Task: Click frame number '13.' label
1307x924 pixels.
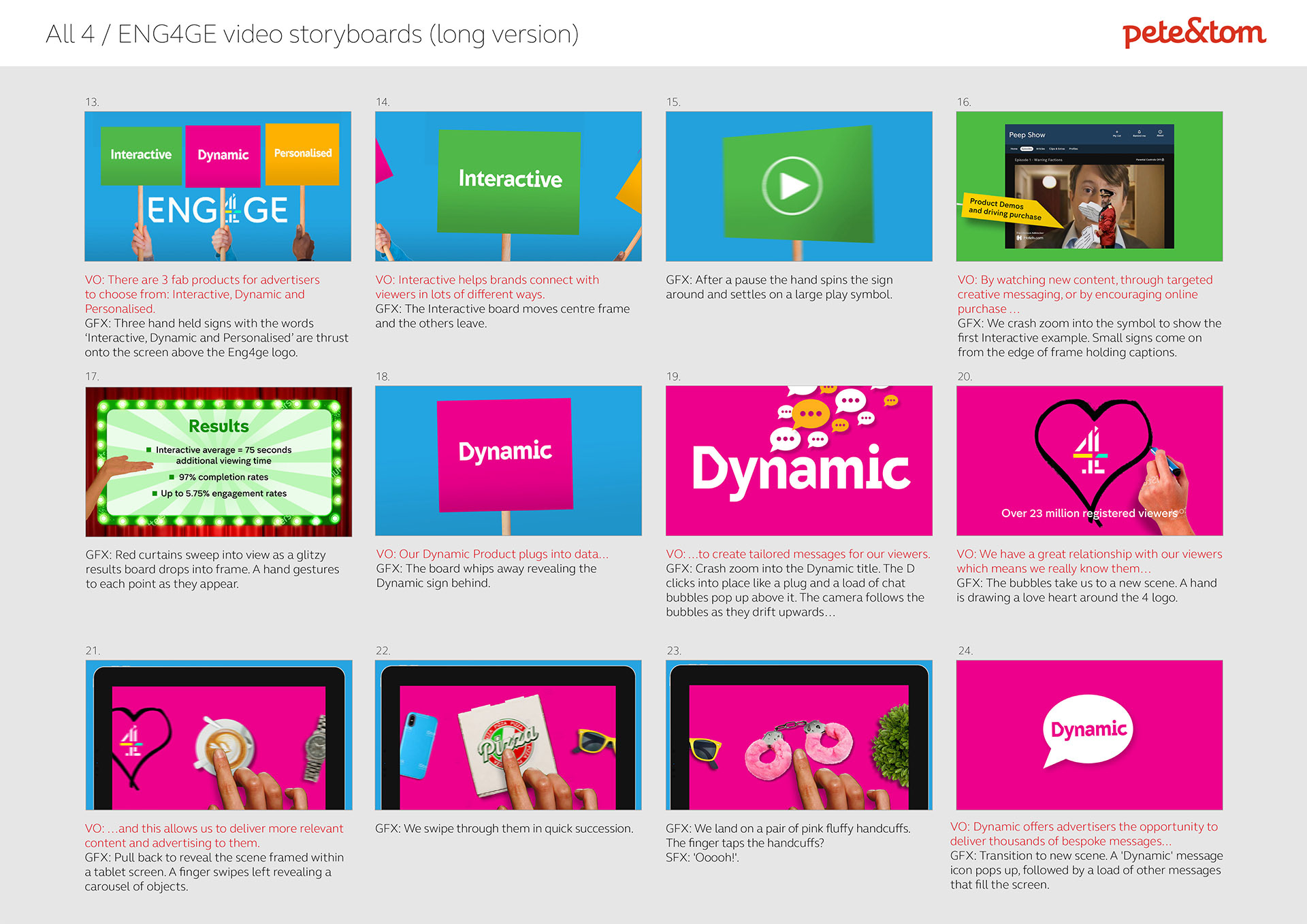Action: [x=92, y=102]
